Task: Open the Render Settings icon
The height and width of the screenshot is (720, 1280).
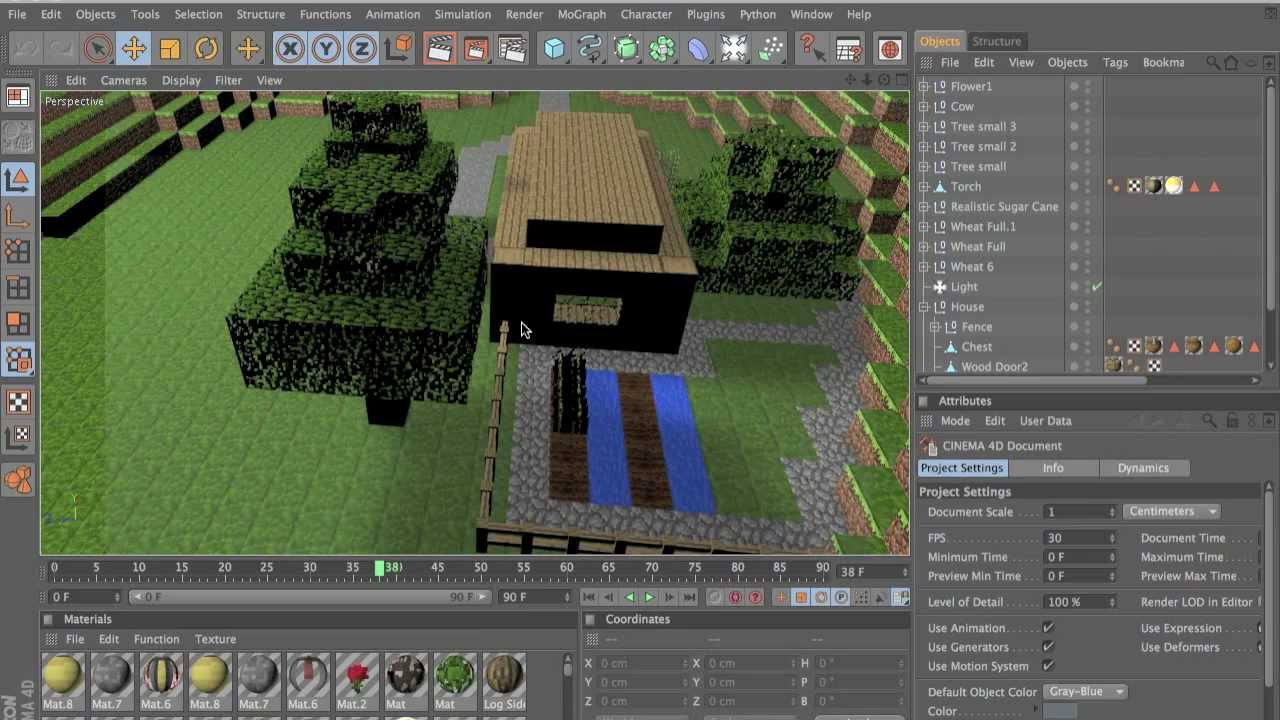Action: click(x=512, y=48)
